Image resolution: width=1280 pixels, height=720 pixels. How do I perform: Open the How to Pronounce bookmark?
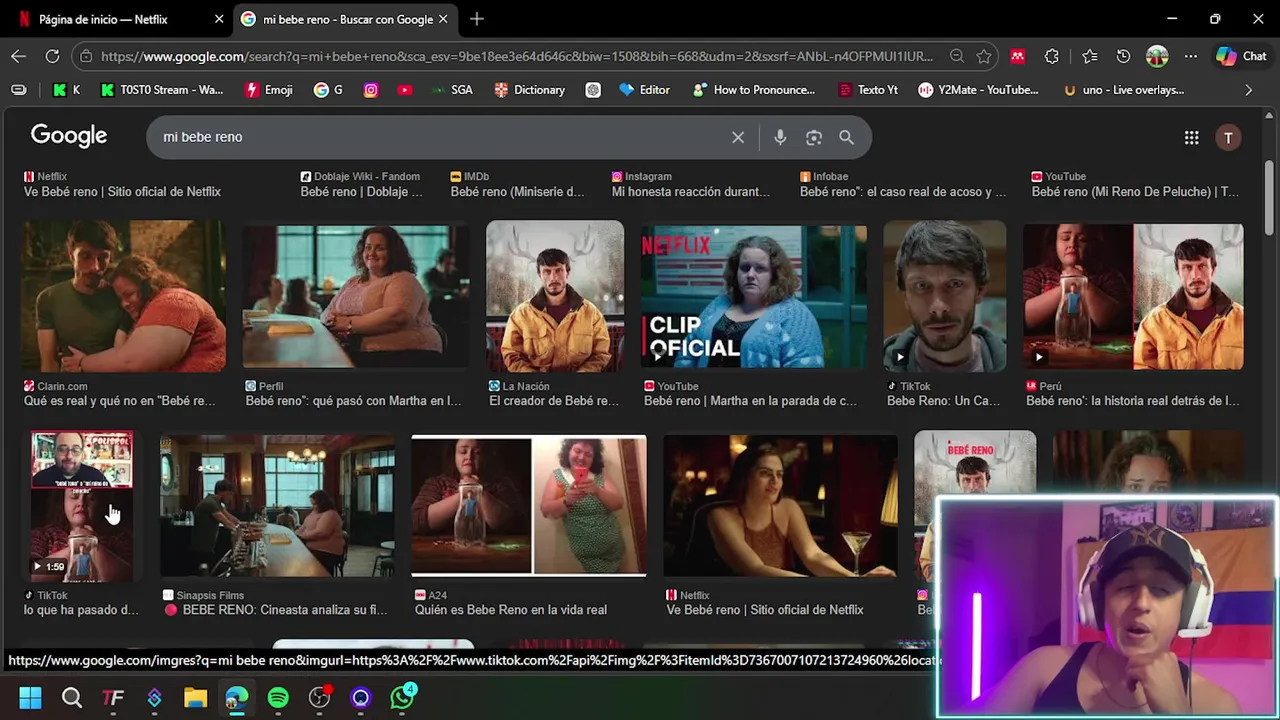pos(753,90)
